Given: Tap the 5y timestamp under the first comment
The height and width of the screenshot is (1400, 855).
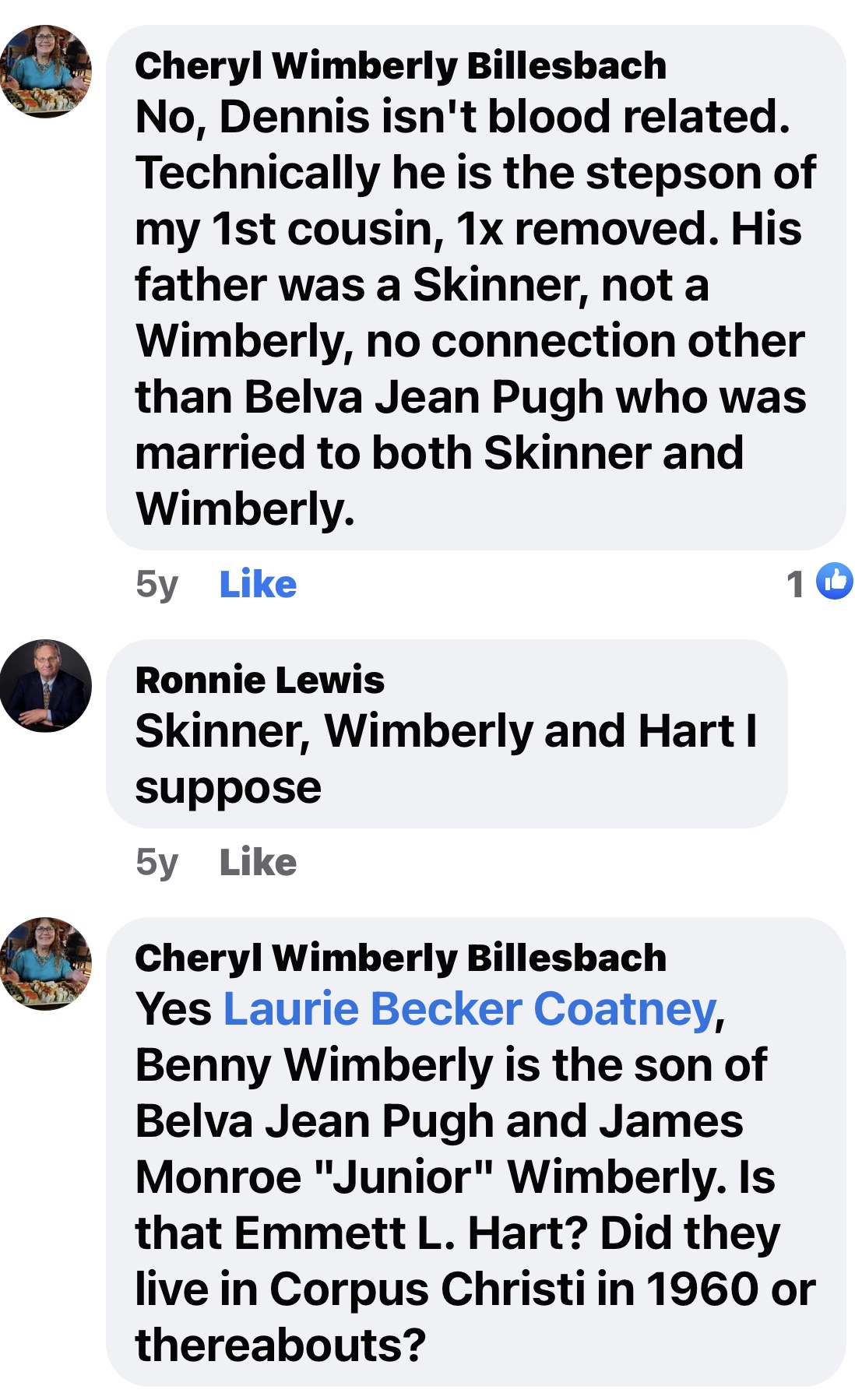Looking at the screenshot, I should [157, 584].
